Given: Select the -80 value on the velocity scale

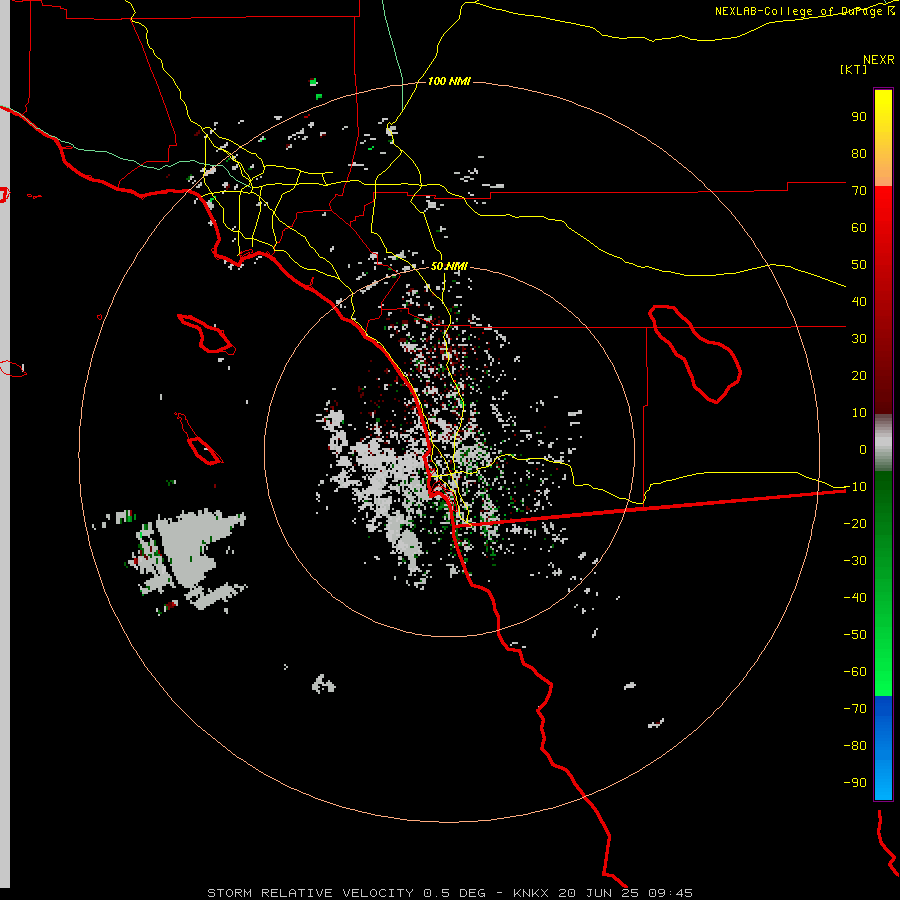Looking at the screenshot, I should click(855, 746).
